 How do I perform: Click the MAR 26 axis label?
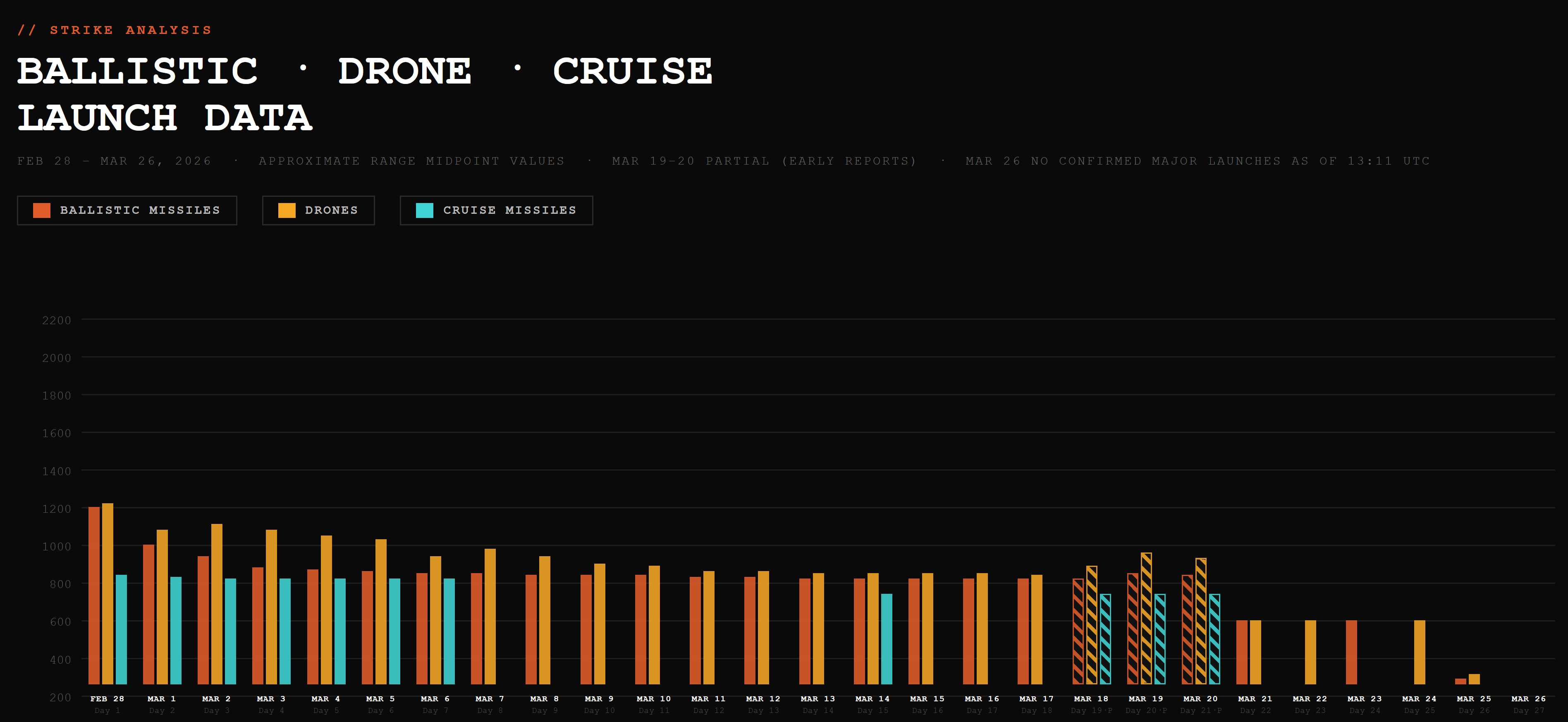tap(1528, 699)
